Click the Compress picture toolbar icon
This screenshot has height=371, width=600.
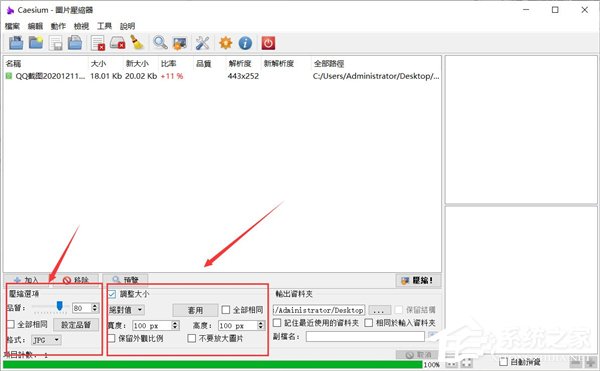tap(179, 43)
